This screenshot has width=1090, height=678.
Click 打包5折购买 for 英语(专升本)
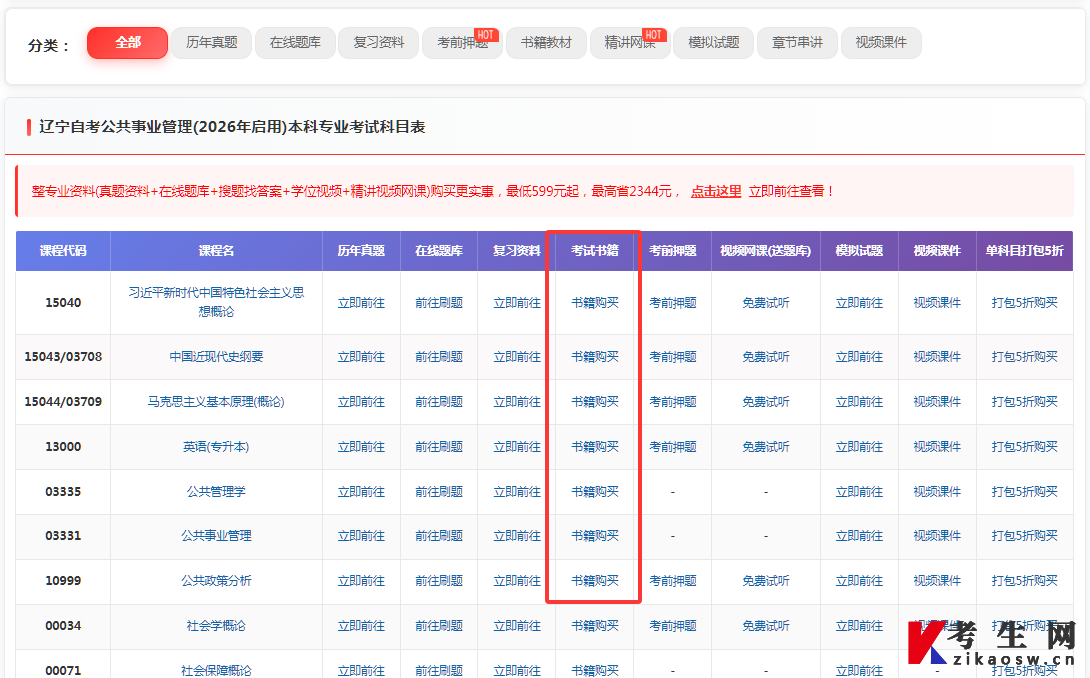1025,446
